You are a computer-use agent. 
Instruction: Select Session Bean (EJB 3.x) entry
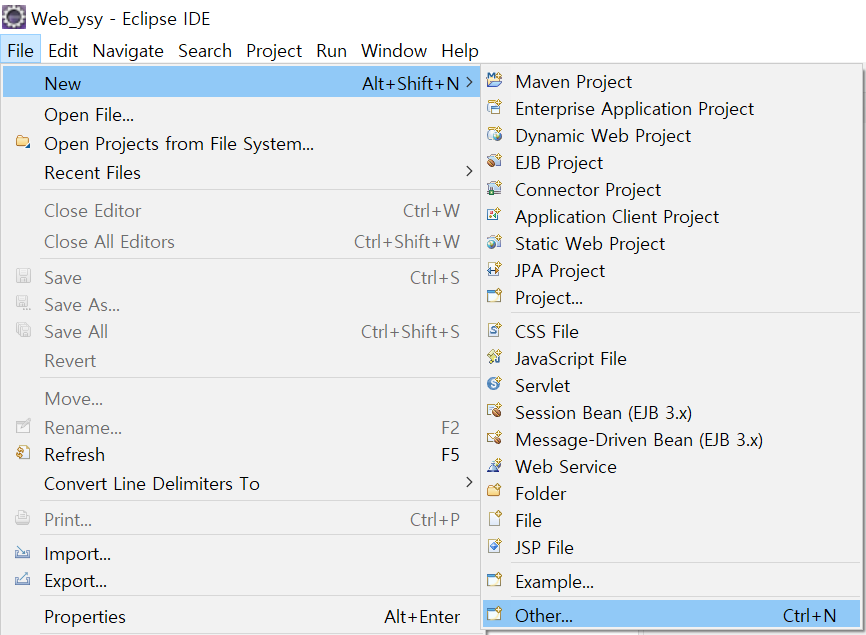coord(672,412)
